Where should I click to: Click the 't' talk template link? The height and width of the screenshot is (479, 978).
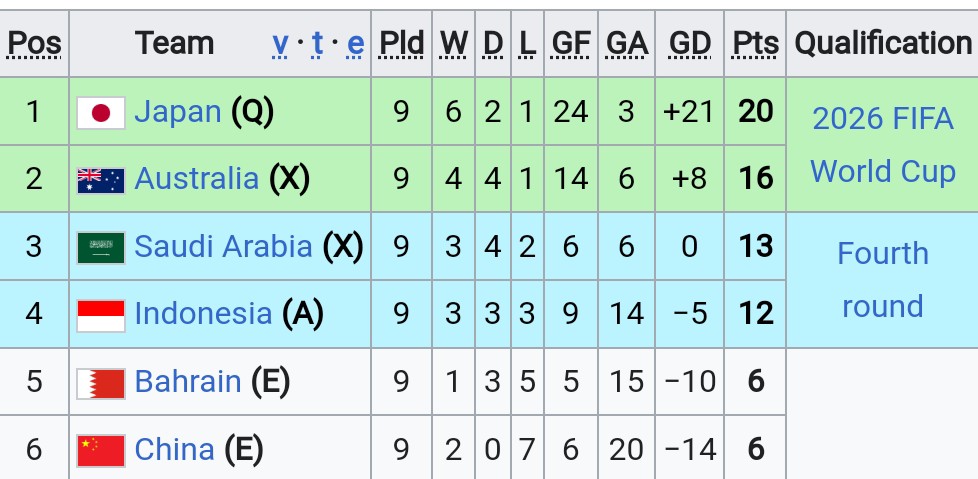point(318,44)
